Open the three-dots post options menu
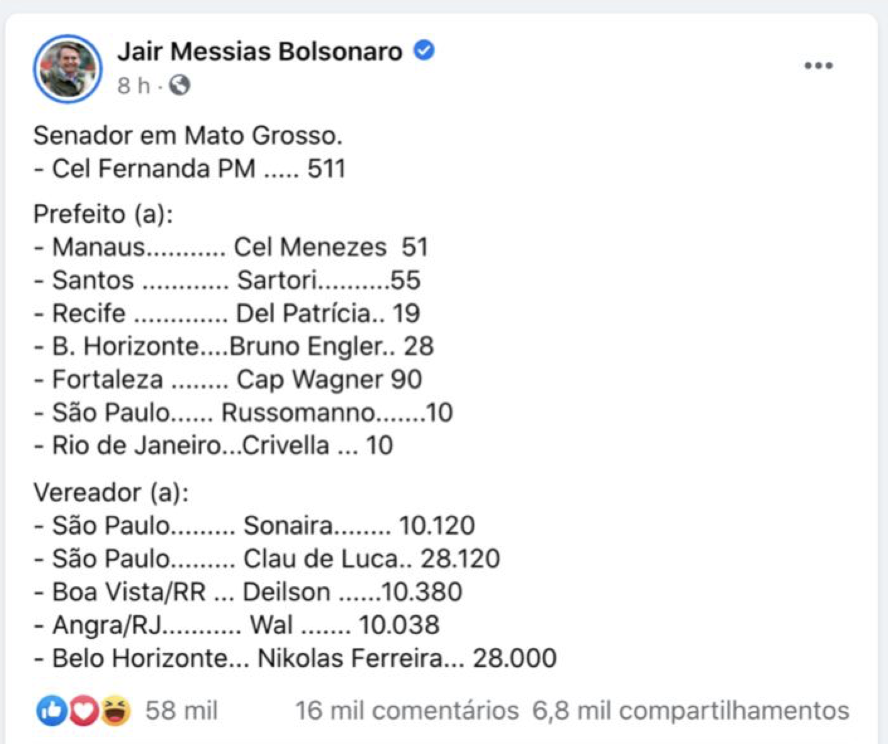Image resolution: width=888 pixels, height=744 pixels. coord(818,66)
